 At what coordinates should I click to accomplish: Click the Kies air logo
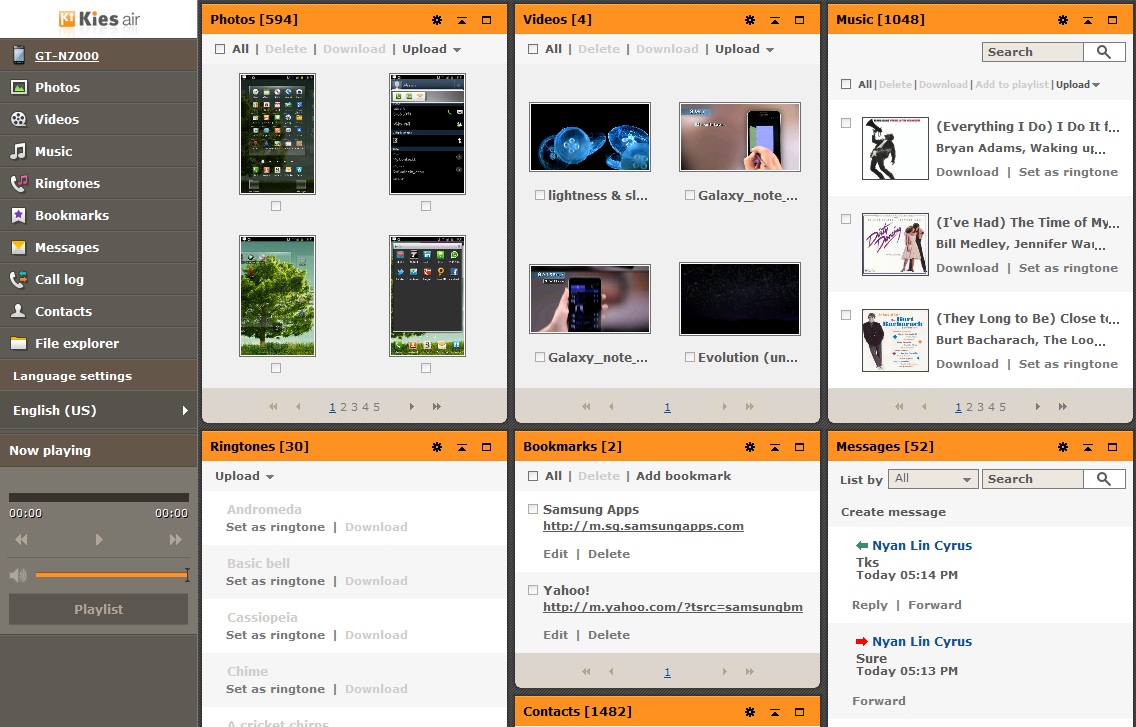coord(99,19)
